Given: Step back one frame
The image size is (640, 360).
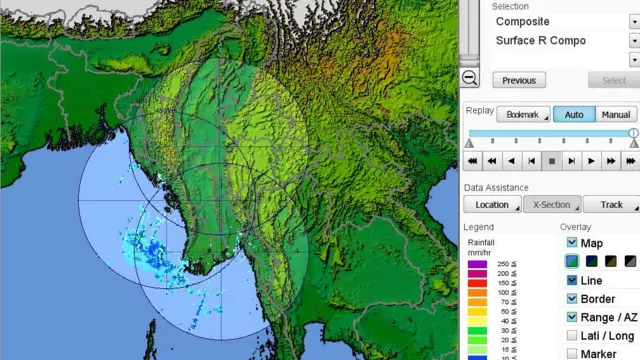Looking at the screenshot, I should pyautogui.click(x=532, y=161).
